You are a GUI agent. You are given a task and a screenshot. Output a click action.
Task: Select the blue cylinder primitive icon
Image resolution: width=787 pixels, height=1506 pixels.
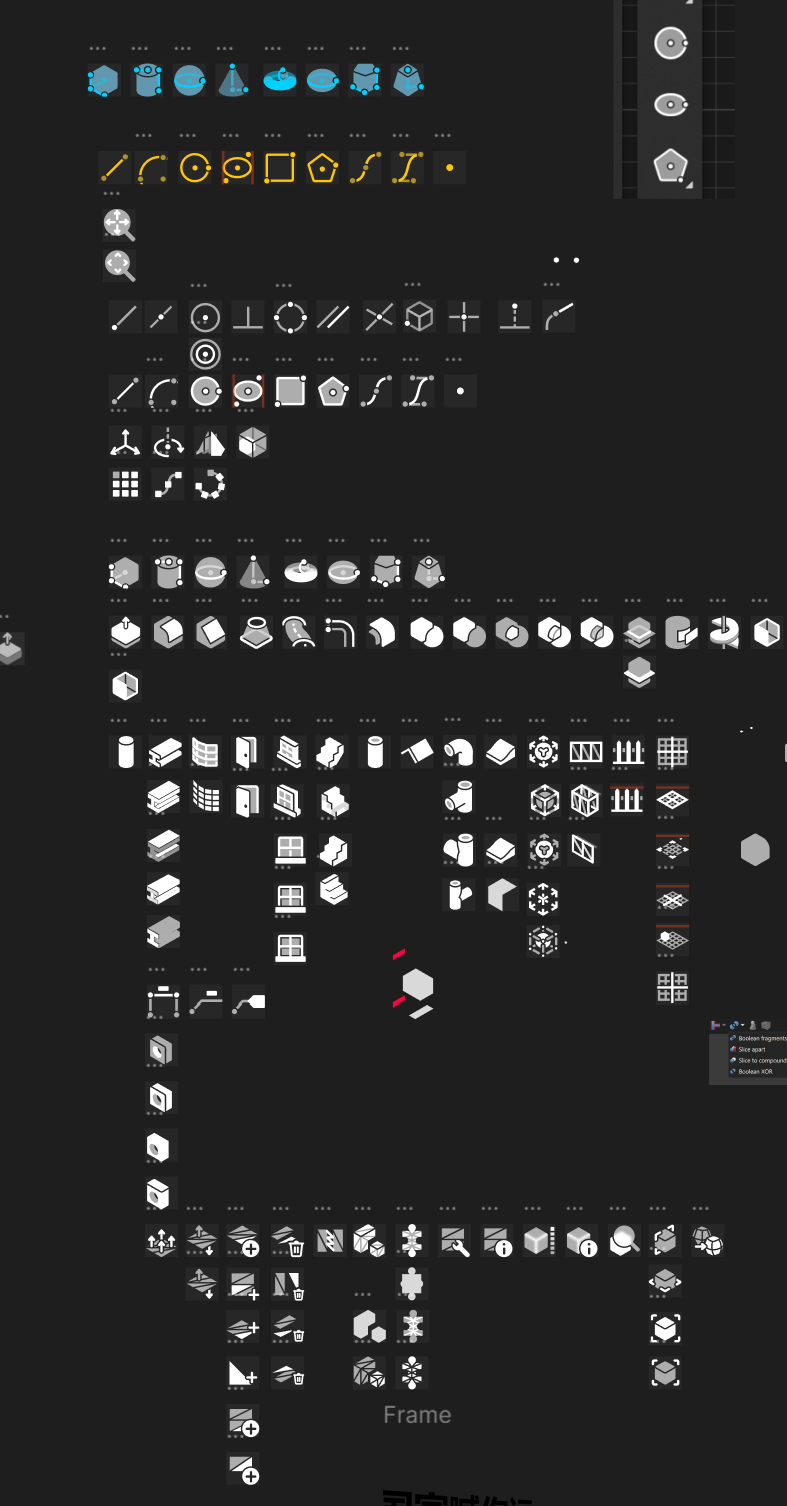pyautogui.click(x=148, y=80)
